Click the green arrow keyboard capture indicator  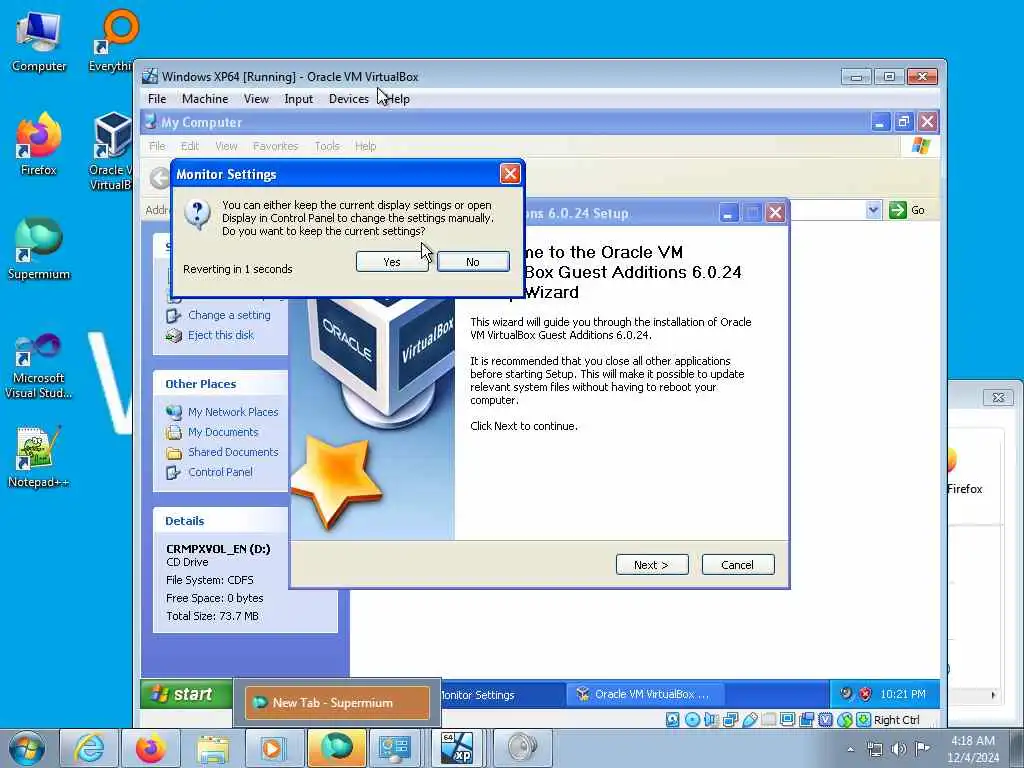(x=863, y=720)
